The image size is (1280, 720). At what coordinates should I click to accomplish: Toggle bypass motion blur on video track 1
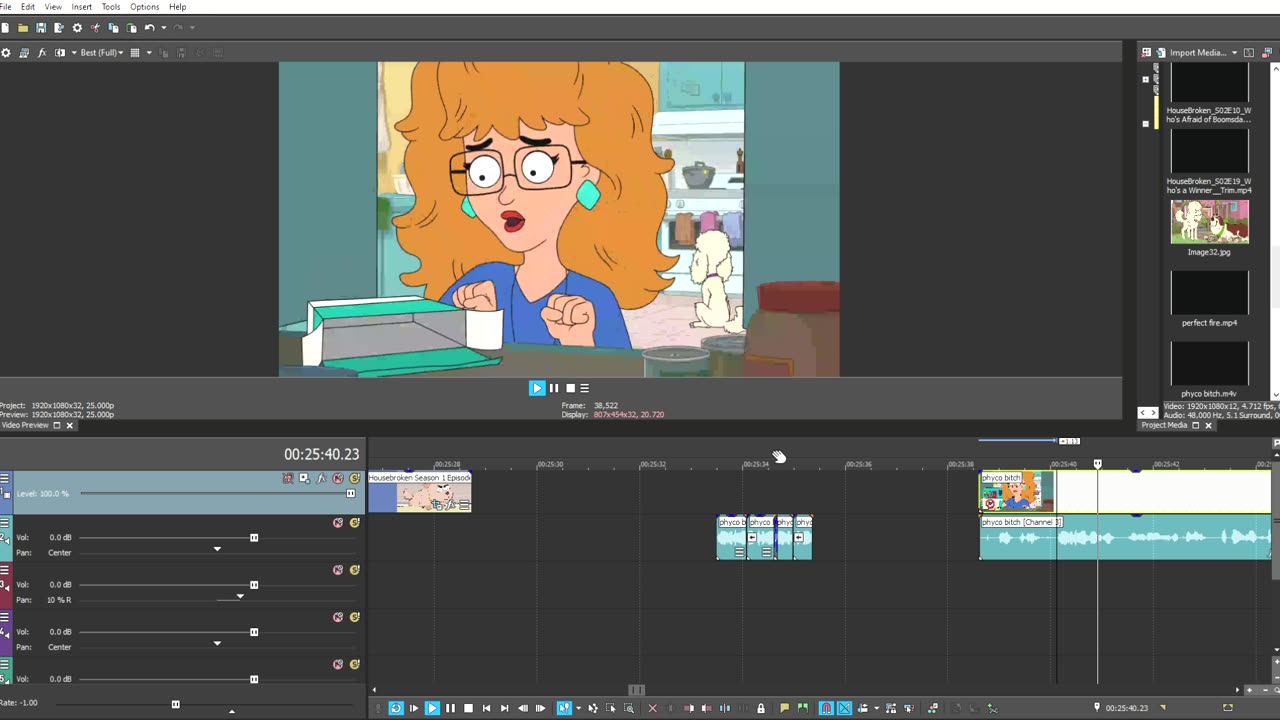[288, 479]
